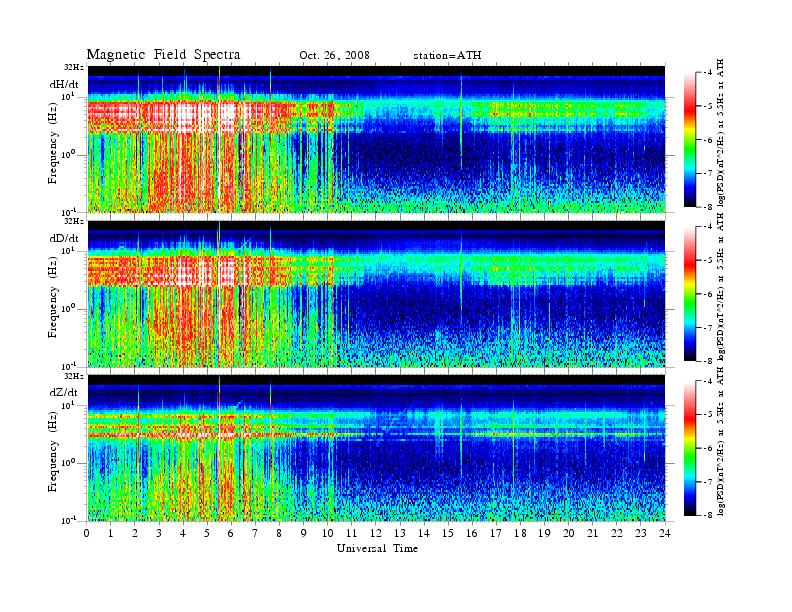The image size is (792, 612).
Task: Click the "station=ATH" label
Action: (x=447, y=56)
